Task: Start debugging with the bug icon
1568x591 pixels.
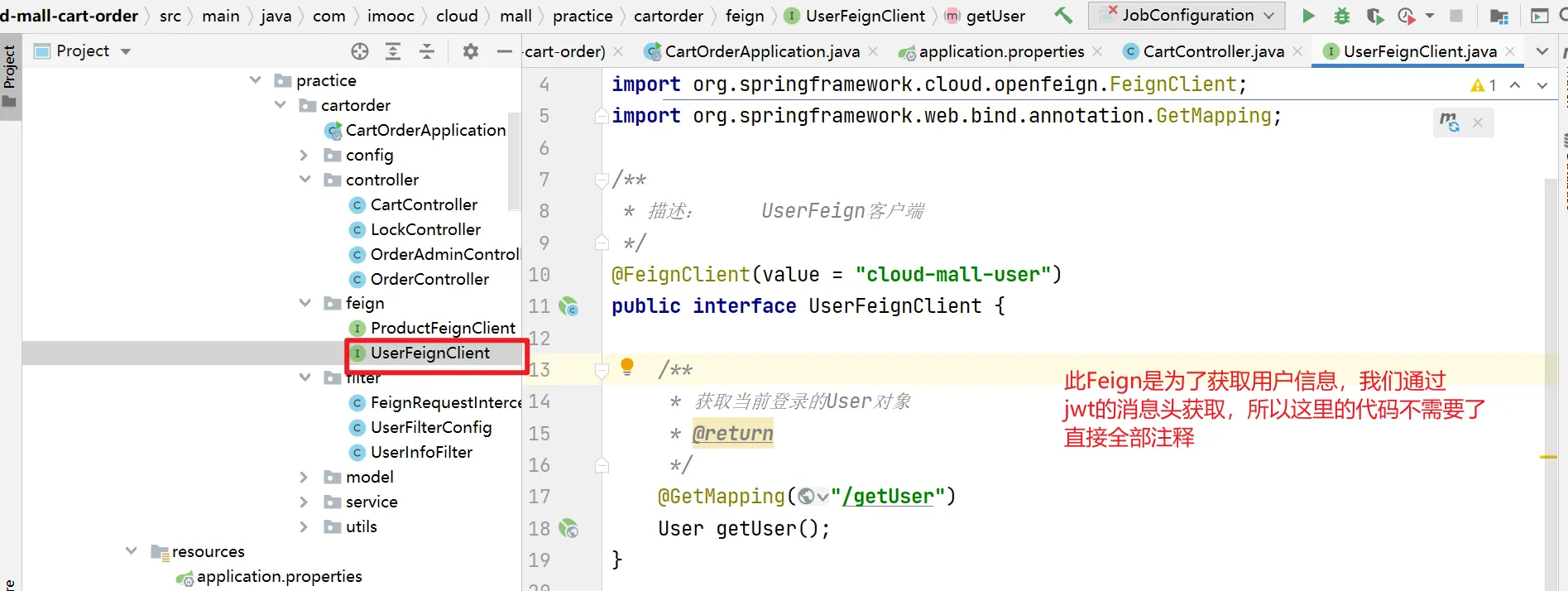Action: coord(1342,16)
